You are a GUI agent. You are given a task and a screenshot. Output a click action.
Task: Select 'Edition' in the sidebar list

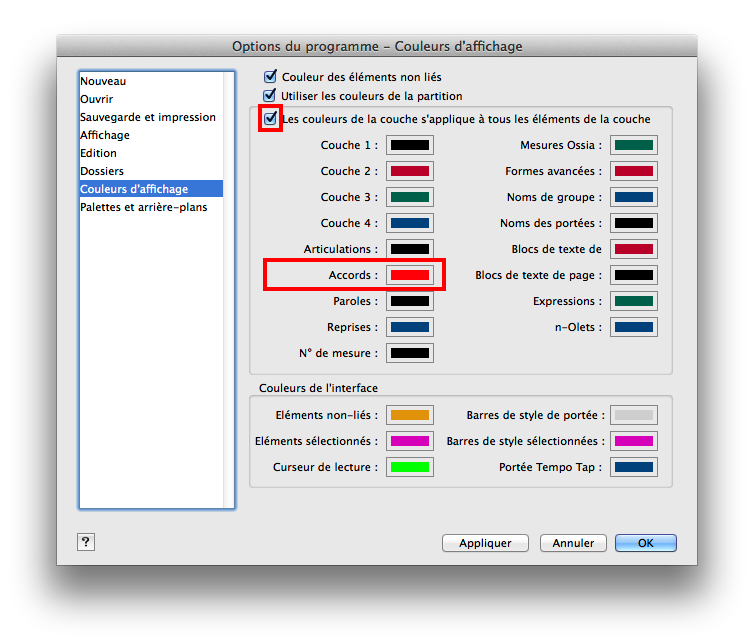tap(99, 153)
